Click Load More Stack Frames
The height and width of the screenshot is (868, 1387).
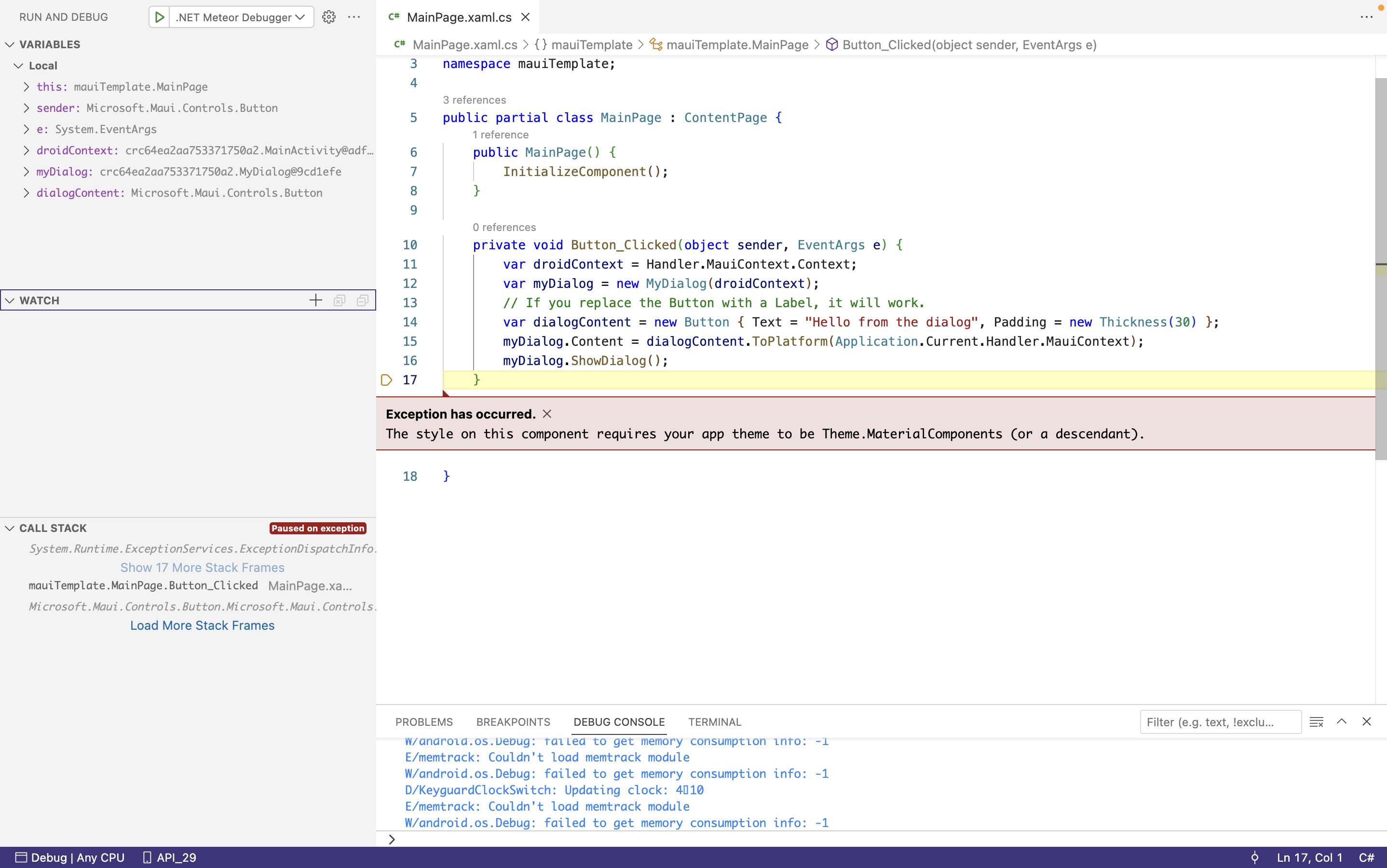[x=202, y=625]
